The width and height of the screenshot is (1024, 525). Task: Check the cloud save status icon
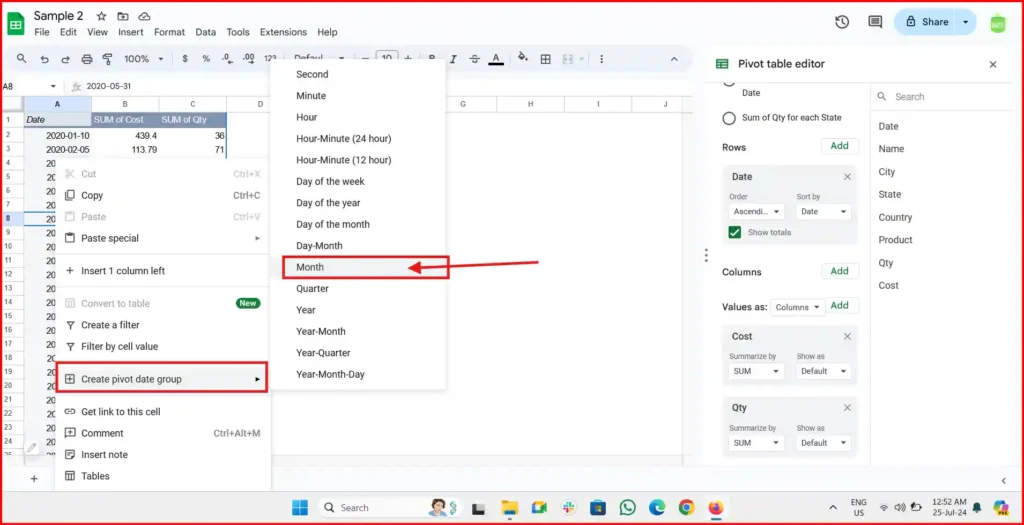coord(144,16)
